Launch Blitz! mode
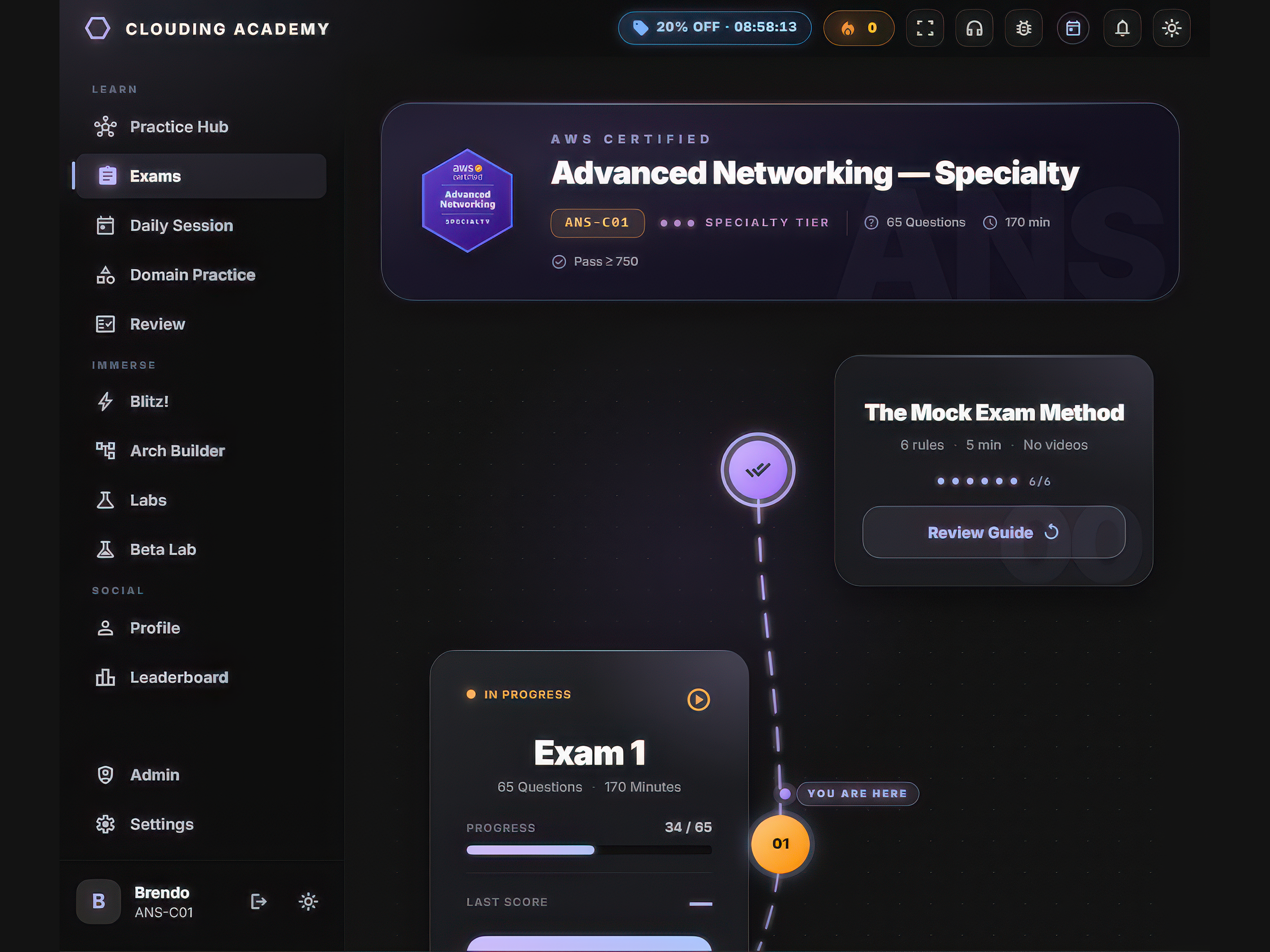The image size is (1270, 952). [201, 401]
